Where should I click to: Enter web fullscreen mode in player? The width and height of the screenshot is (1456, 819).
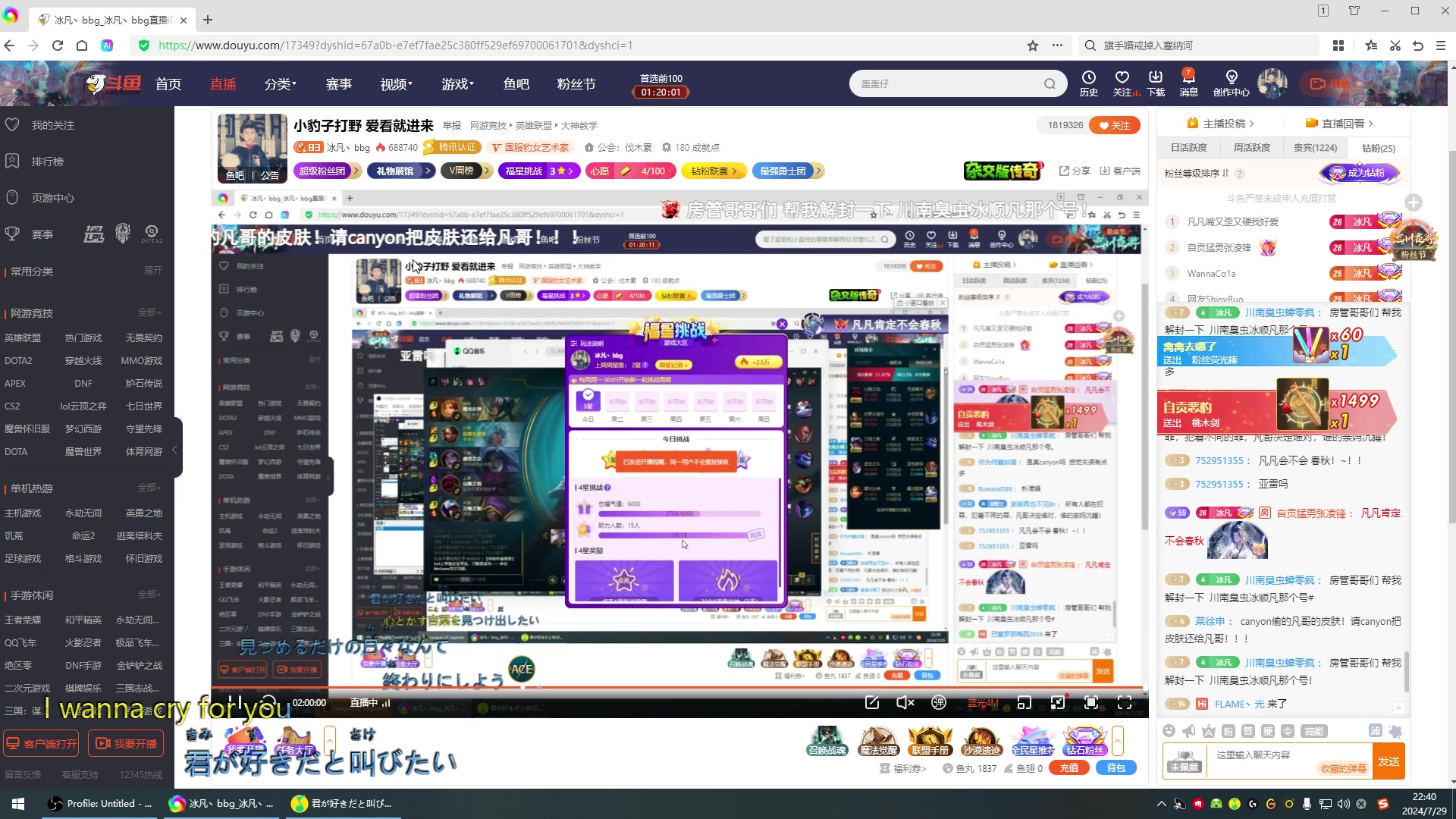[1091, 703]
